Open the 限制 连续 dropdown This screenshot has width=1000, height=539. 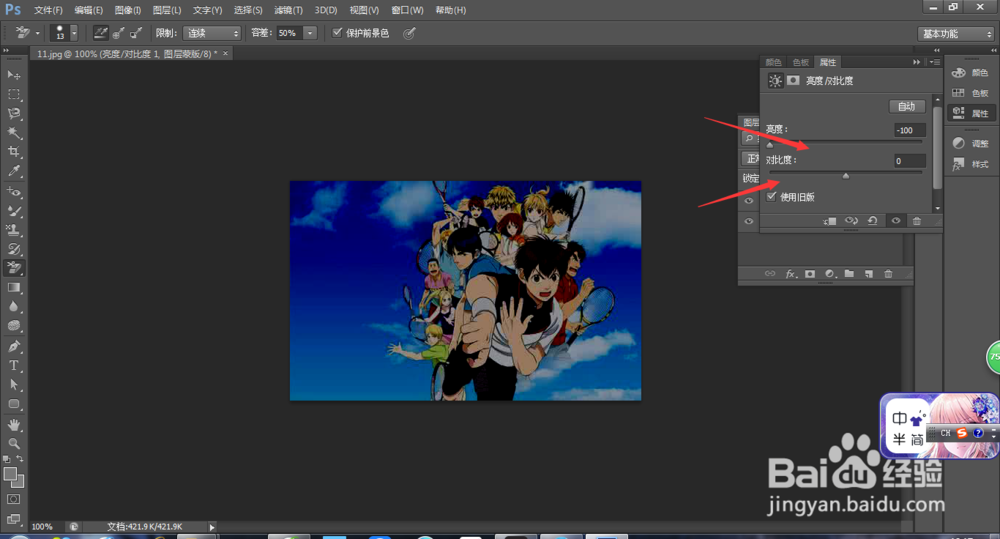[x=212, y=33]
